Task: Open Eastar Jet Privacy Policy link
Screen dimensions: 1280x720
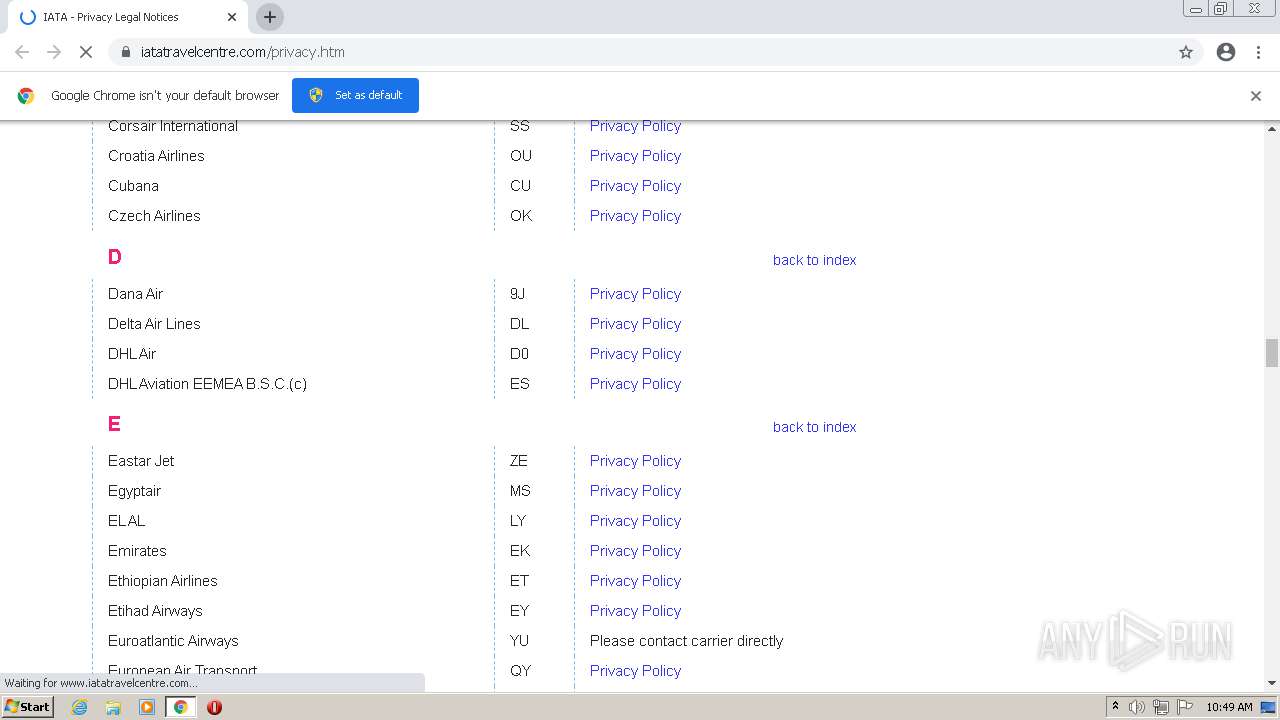Action: coord(635,461)
